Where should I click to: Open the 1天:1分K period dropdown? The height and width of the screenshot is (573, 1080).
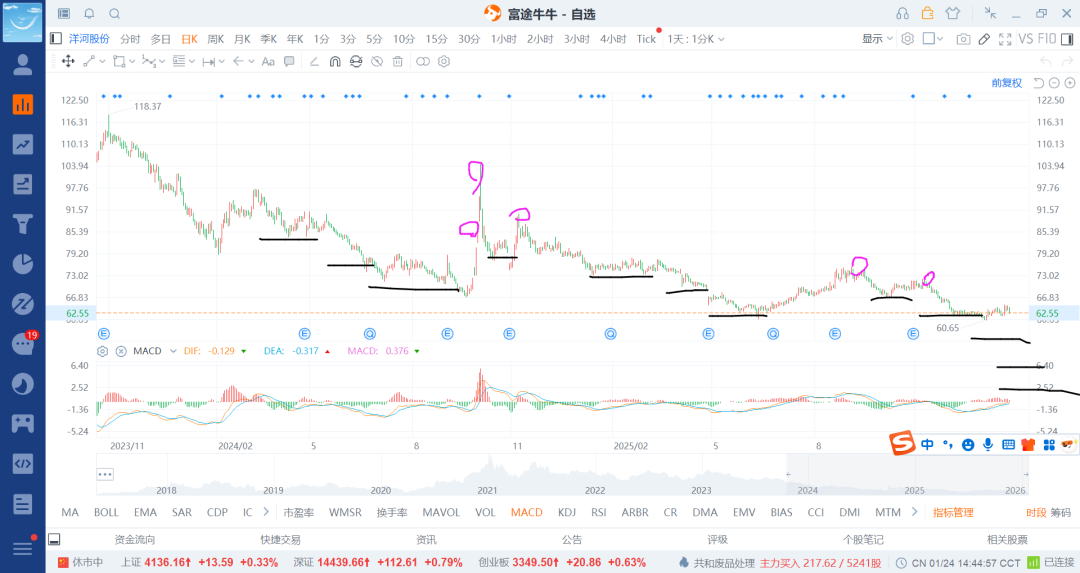tap(696, 39)
